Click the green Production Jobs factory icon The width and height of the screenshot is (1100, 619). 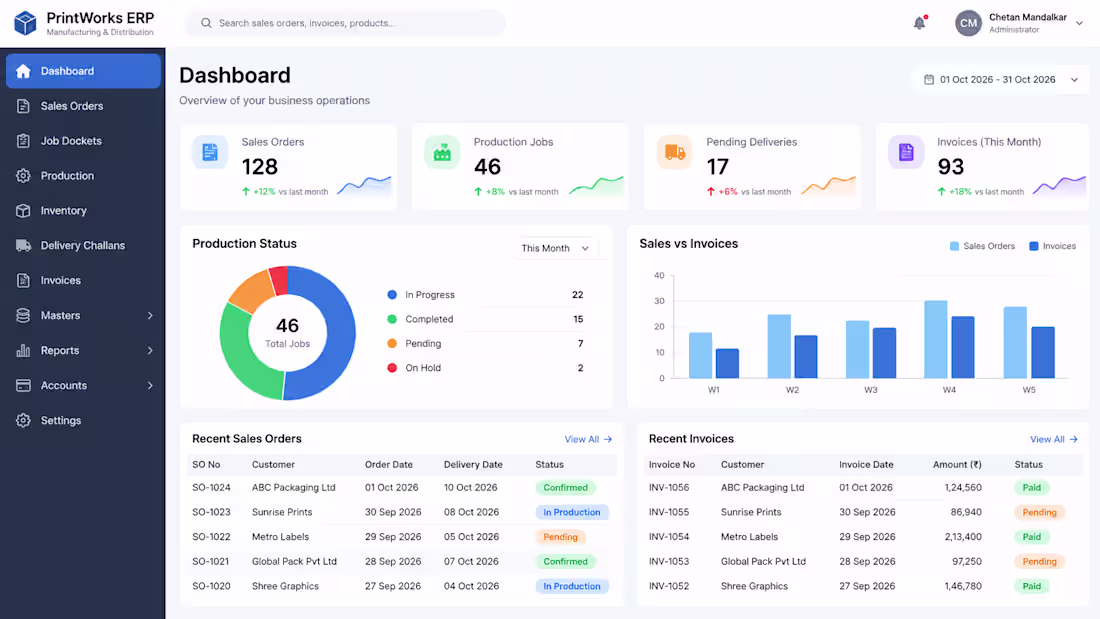pyautogui.click(x=442, y=152)
